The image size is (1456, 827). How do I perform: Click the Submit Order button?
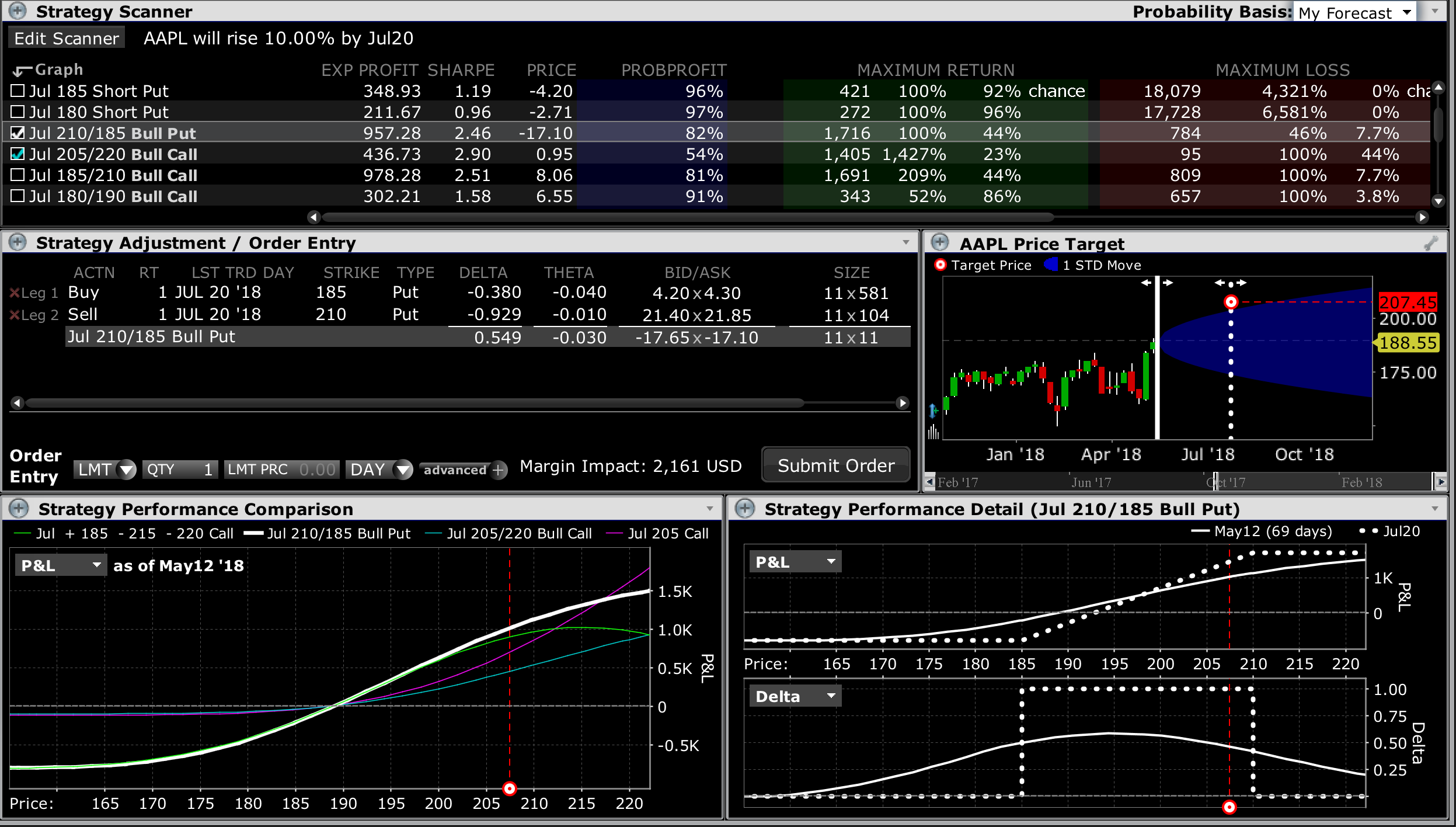(836, 465)
